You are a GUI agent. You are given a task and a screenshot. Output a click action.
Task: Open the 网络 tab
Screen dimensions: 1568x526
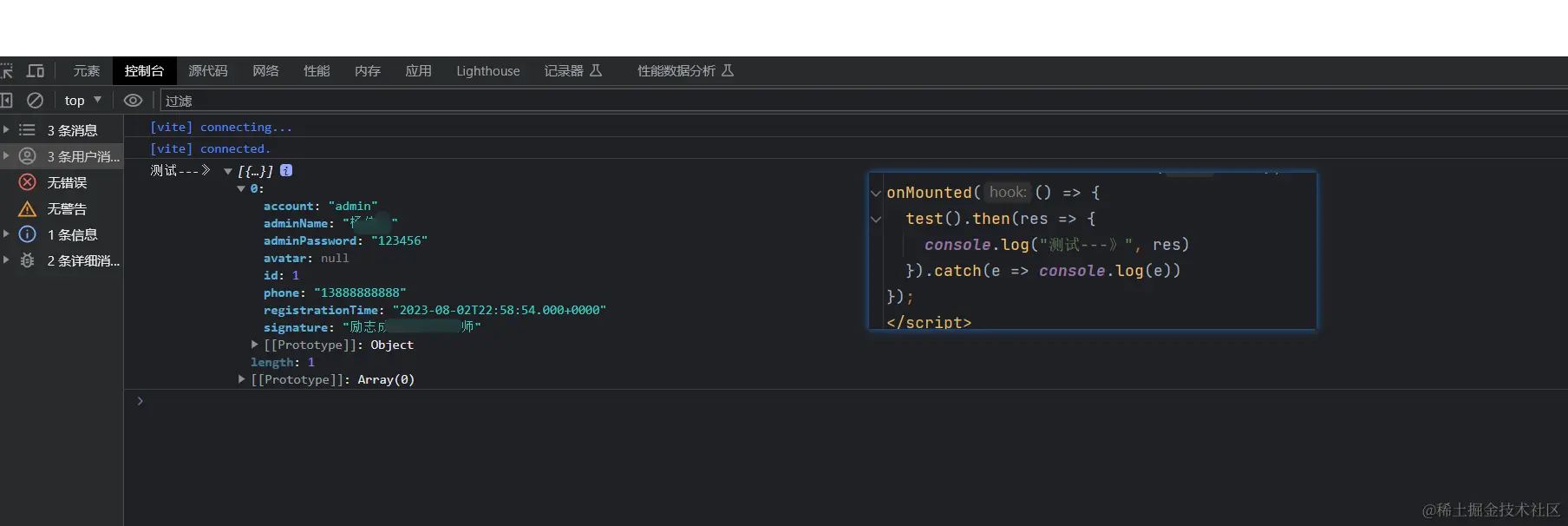[x=265, y=71]
